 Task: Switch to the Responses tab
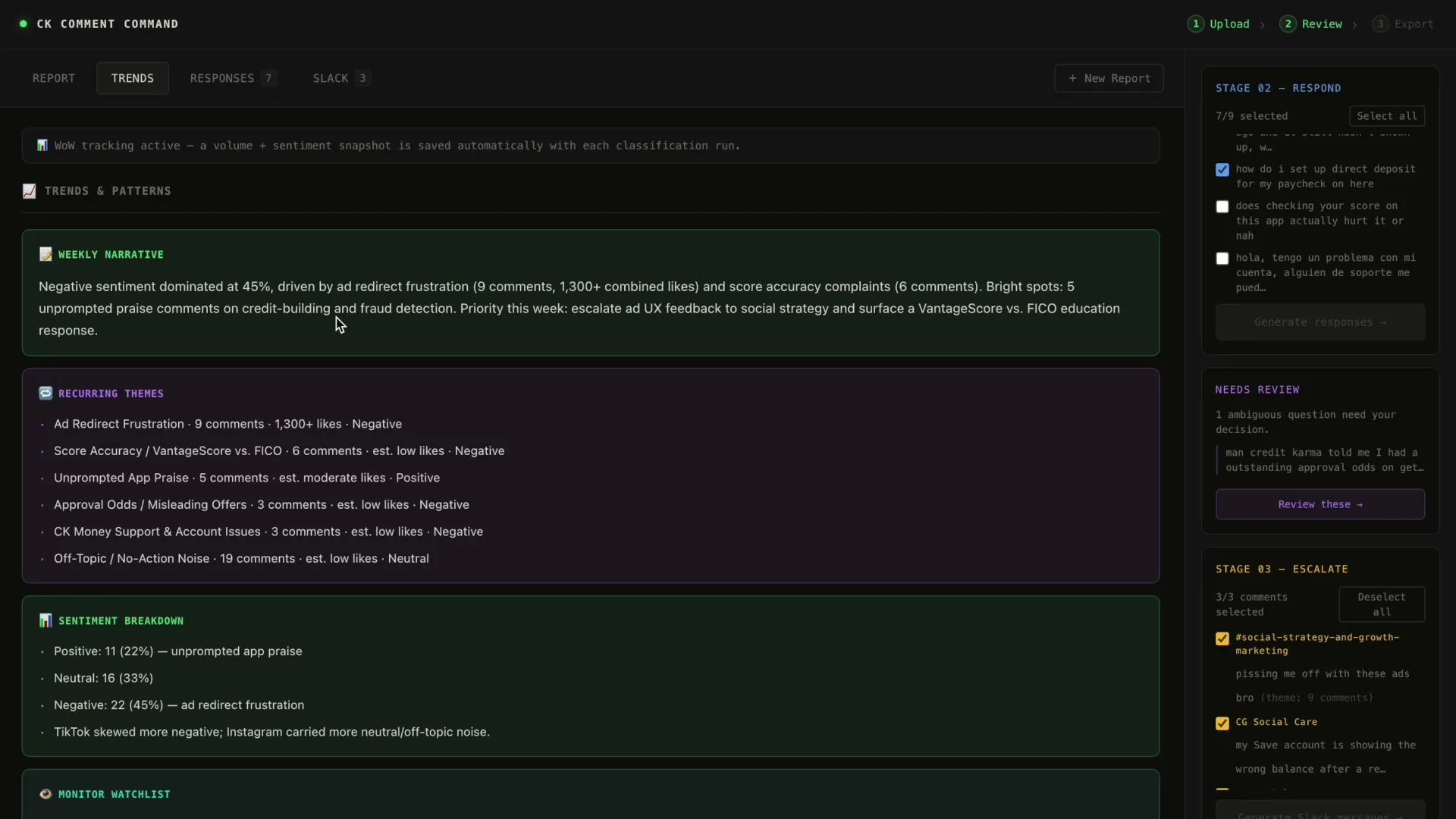pyautogui.click(x=233, y=78)
